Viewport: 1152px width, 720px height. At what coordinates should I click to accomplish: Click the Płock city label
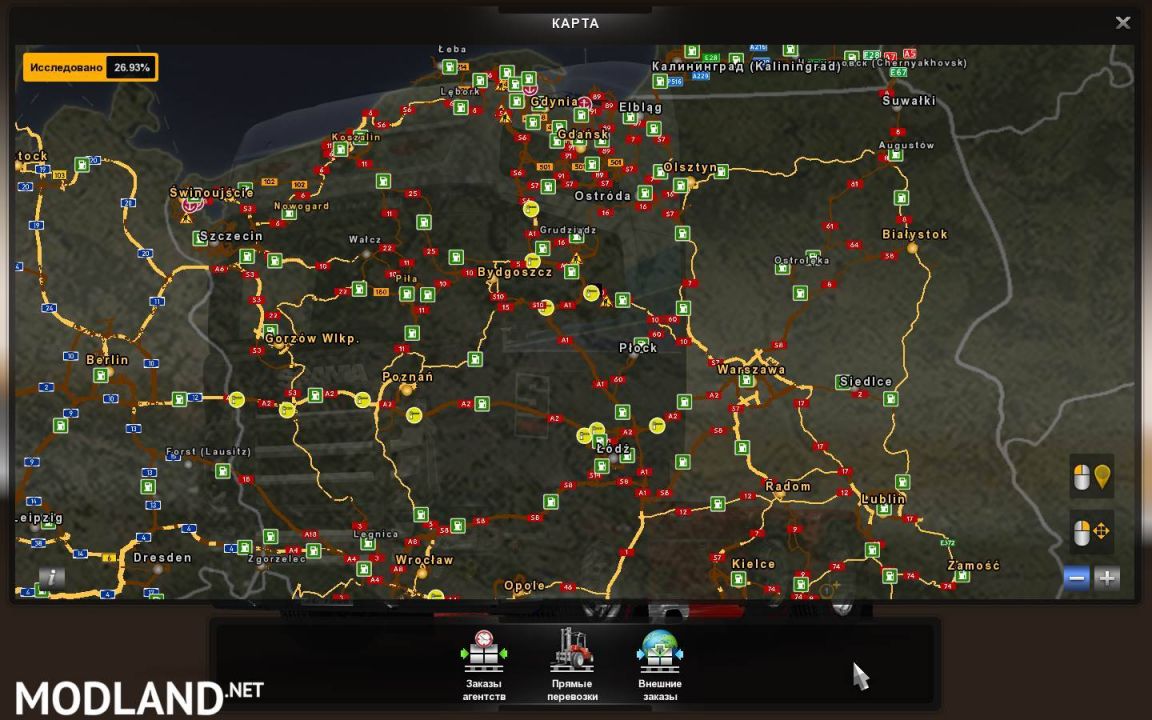pos(638,348)
